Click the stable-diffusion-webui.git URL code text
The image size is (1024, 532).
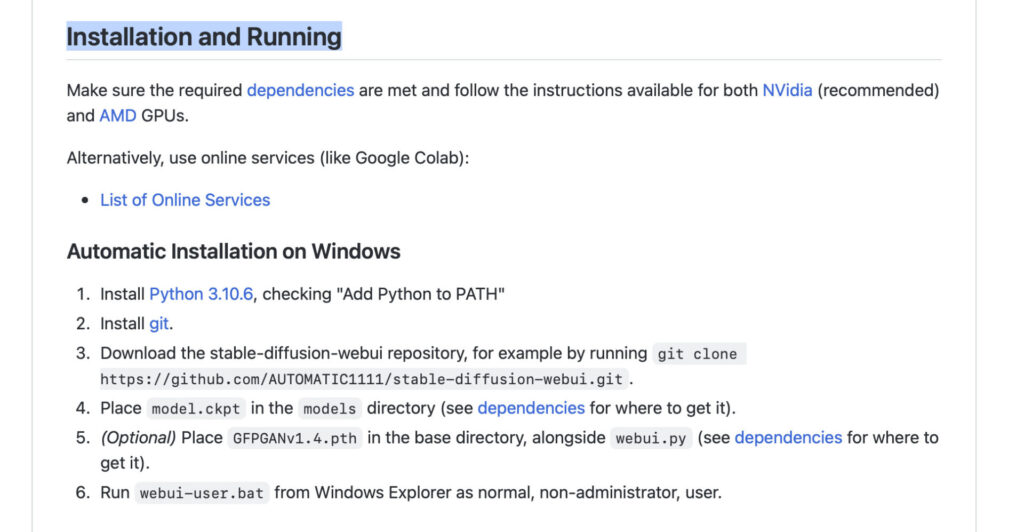[x=361, y=380]
